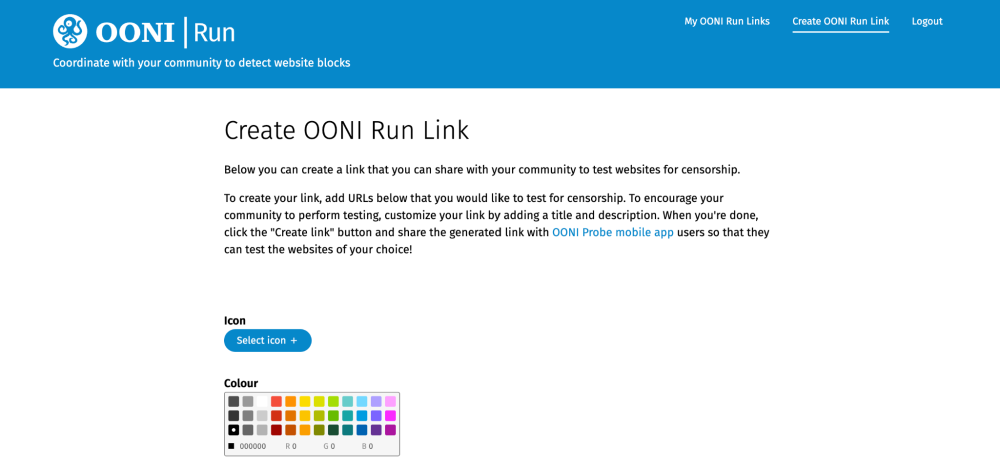Log out using the Logout link

[927, 21]
